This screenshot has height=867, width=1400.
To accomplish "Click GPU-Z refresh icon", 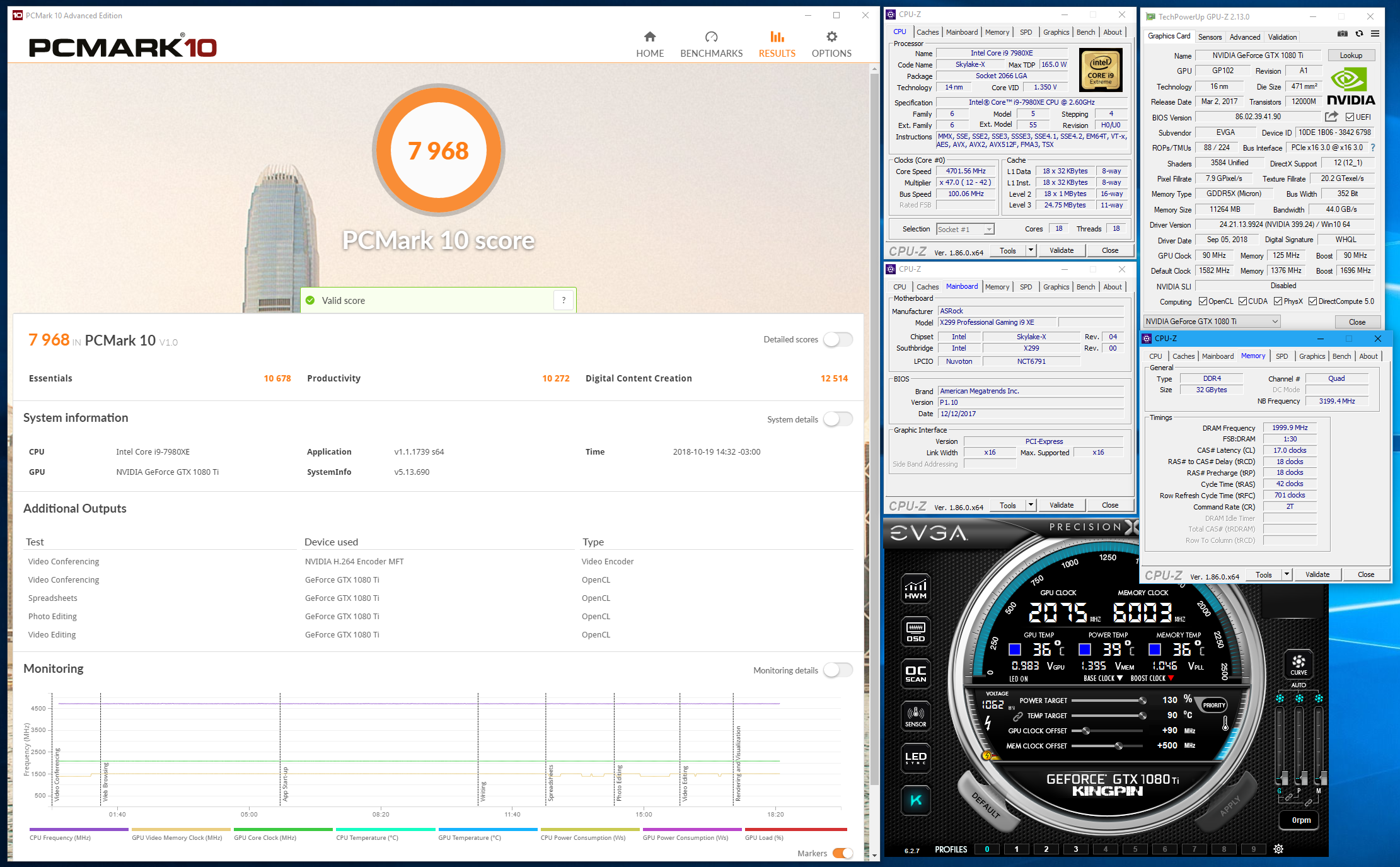I will pyautogui.click(x=1359, y=33).
